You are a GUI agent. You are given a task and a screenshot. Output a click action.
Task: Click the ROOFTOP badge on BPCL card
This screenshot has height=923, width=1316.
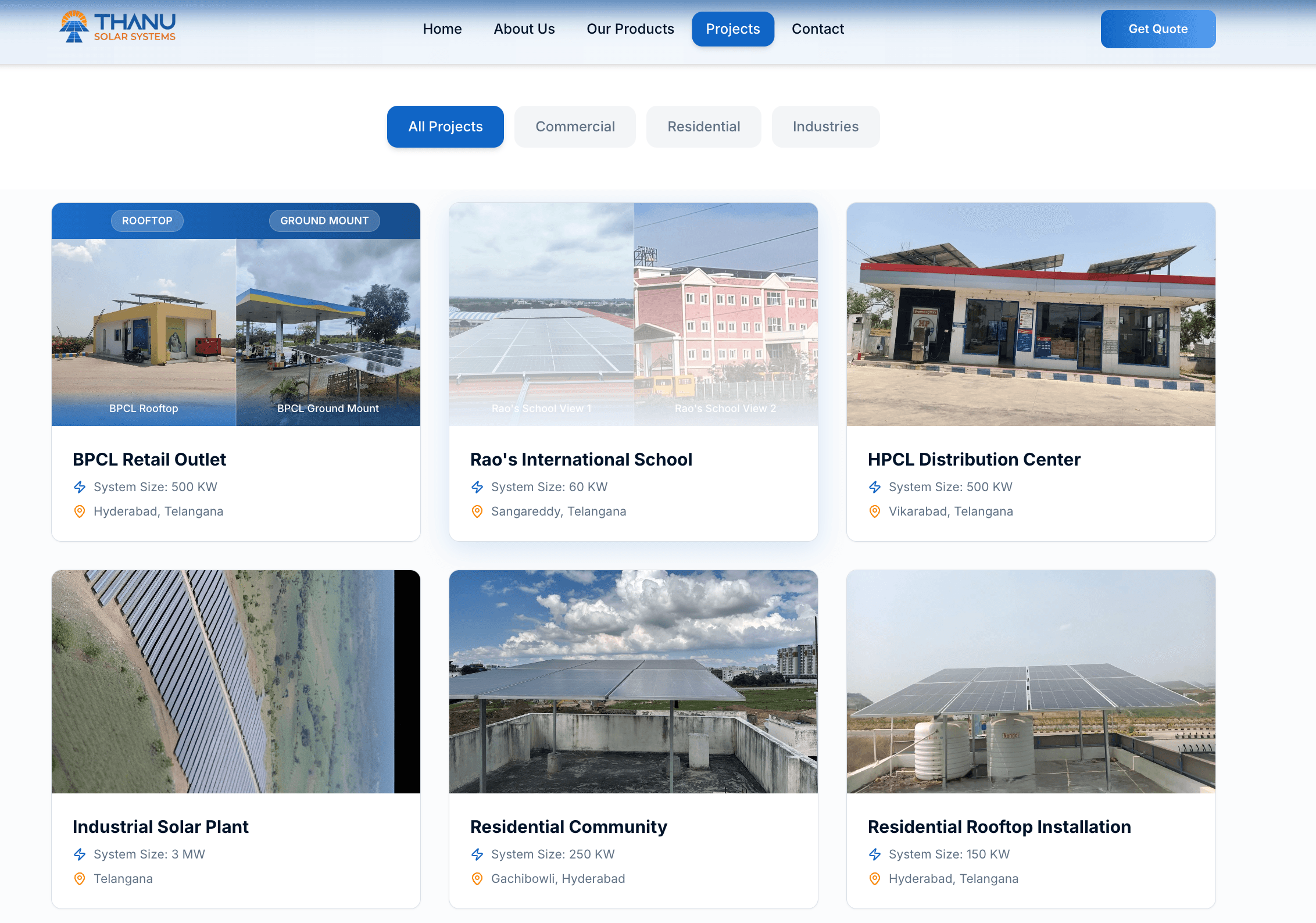pos(147,221)
